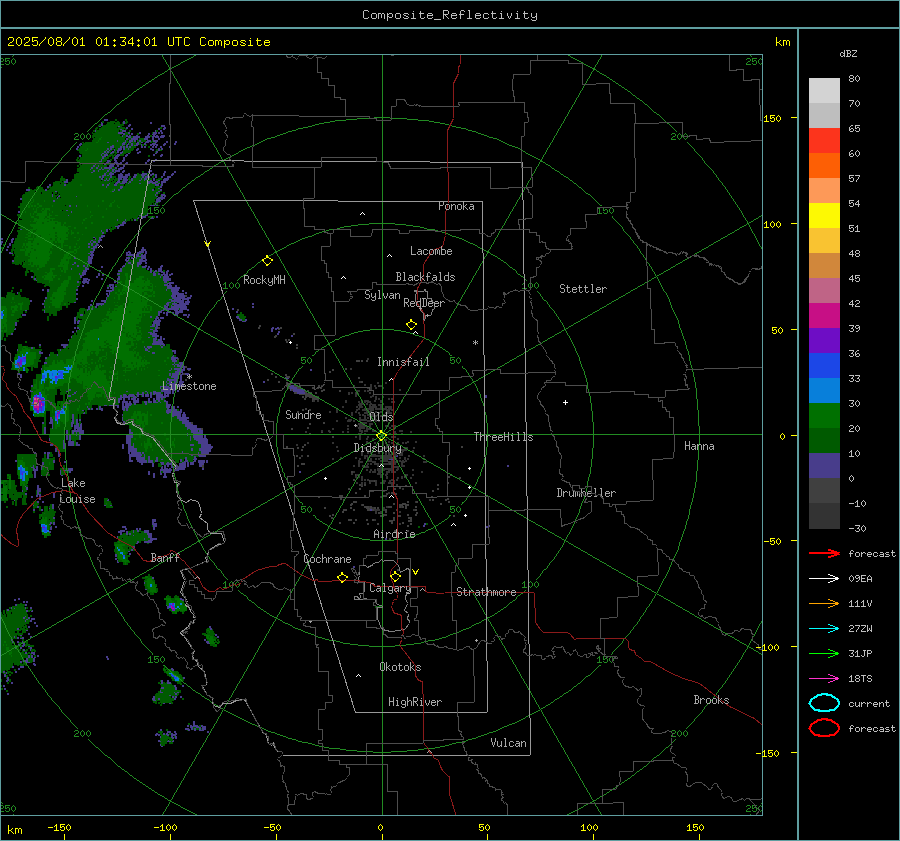Click the Limestone label
900x841 pixels.
pos(189,386)
